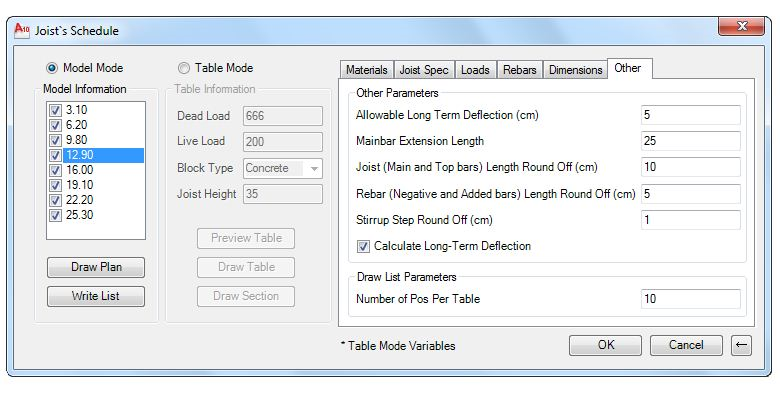780x395 pixels.
Task: Click the Draw Section button
Action: (x=246, y=296)
